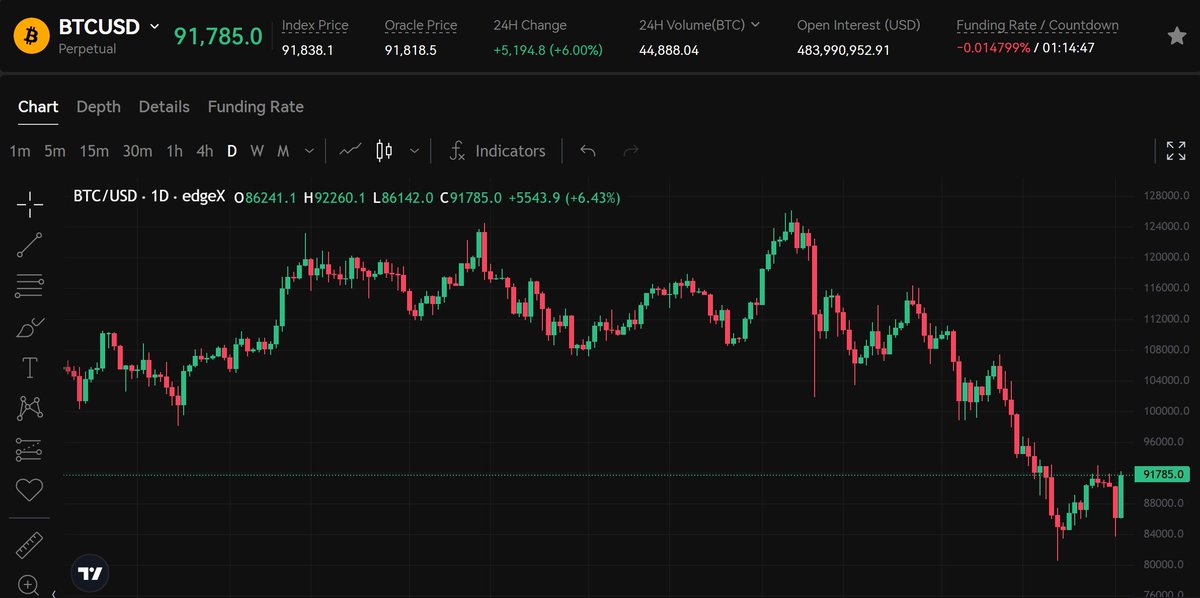1200x598 pixels.
Task: Expand chart style options chevron
Action: [x=414, y=151]
